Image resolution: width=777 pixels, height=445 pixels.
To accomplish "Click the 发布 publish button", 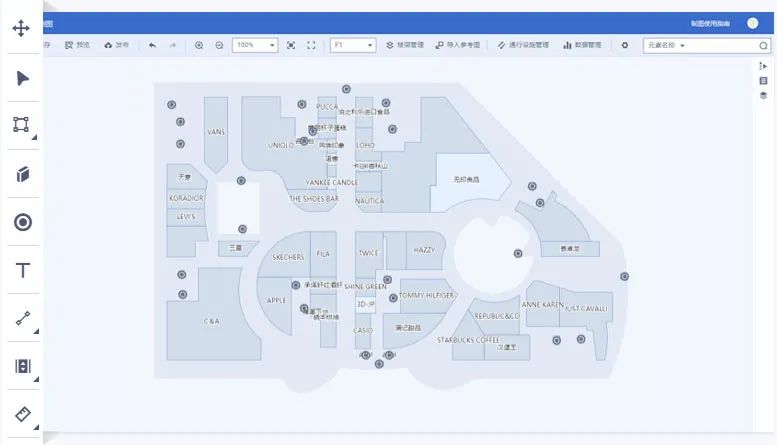I will click(x=116, y=45).
